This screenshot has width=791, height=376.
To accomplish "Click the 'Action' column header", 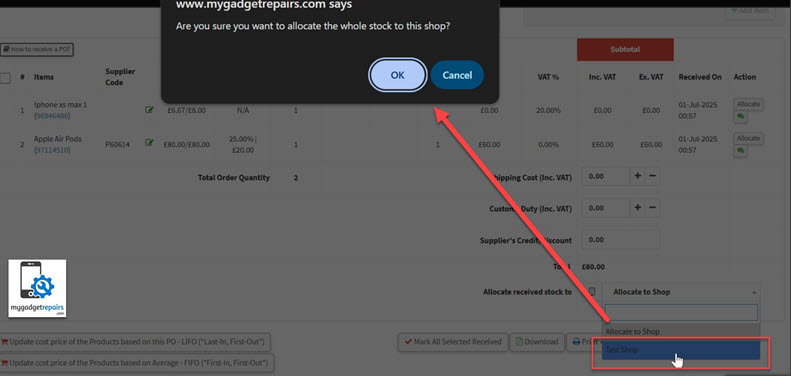I will click(x=745, y=77).
